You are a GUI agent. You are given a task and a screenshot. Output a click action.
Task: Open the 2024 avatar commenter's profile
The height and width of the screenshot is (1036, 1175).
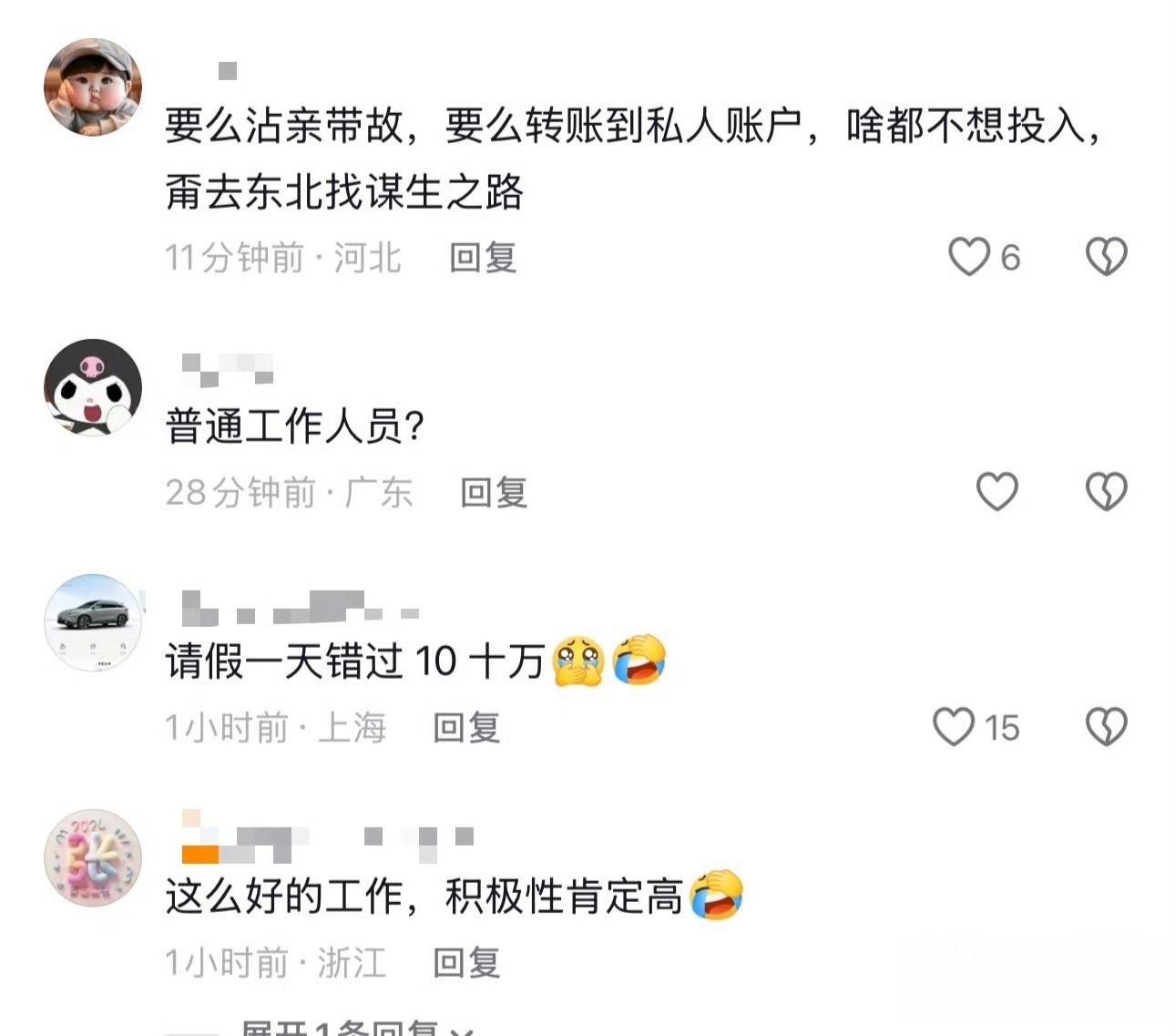pyautogui.click(x=93, y=858)
